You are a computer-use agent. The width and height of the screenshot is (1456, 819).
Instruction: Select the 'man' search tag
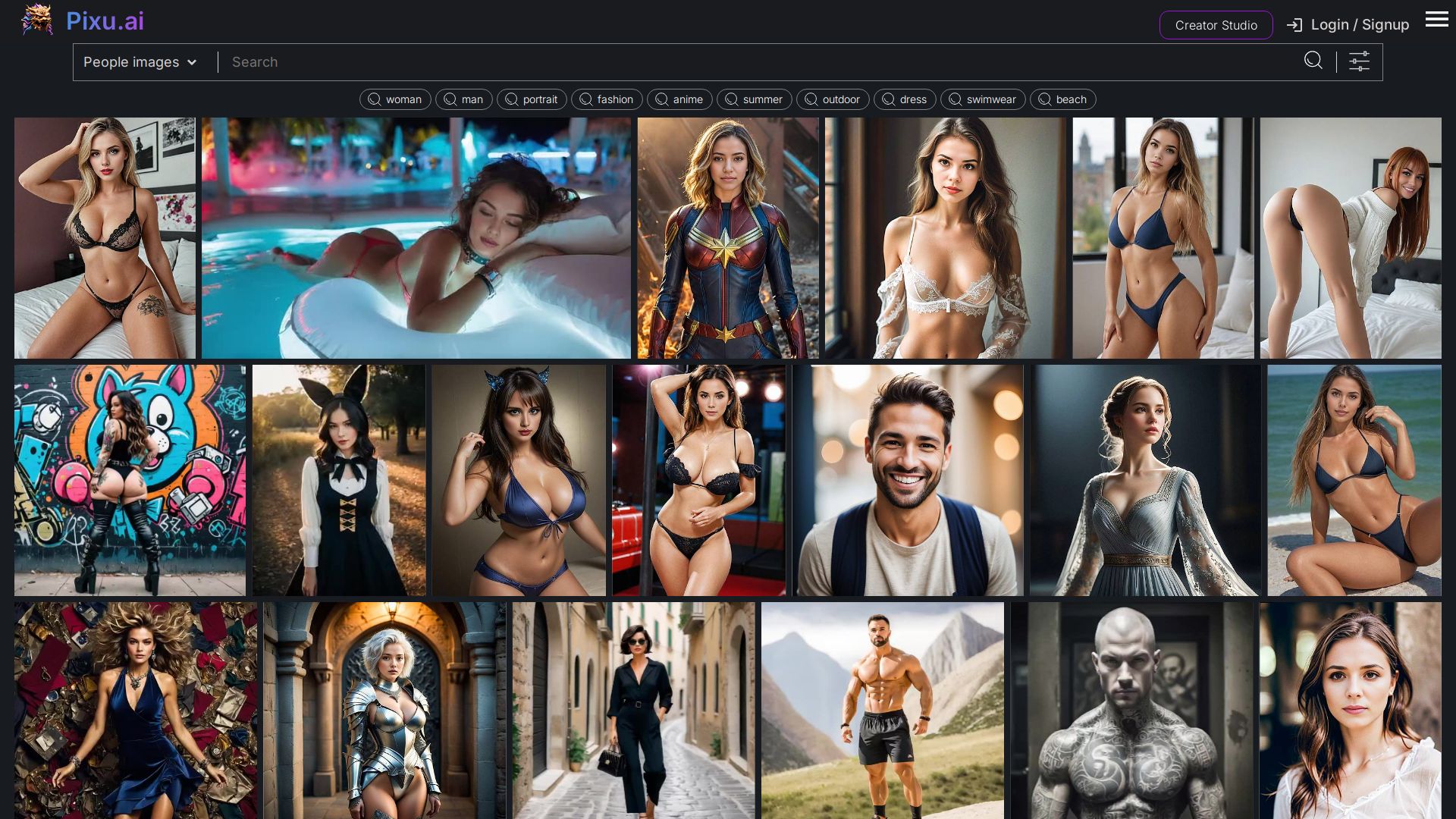(x=463, y=99)
